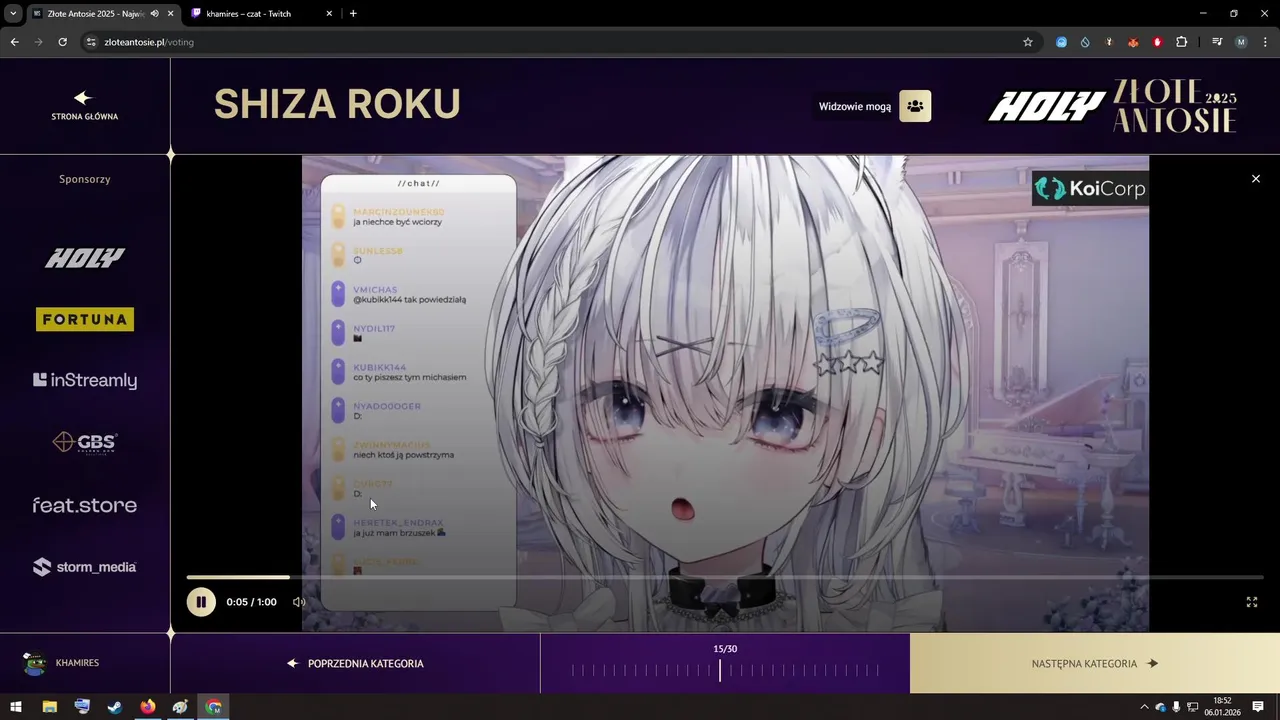
Task: Open the tab search dropdown arrow
Action: pos(13,14)
